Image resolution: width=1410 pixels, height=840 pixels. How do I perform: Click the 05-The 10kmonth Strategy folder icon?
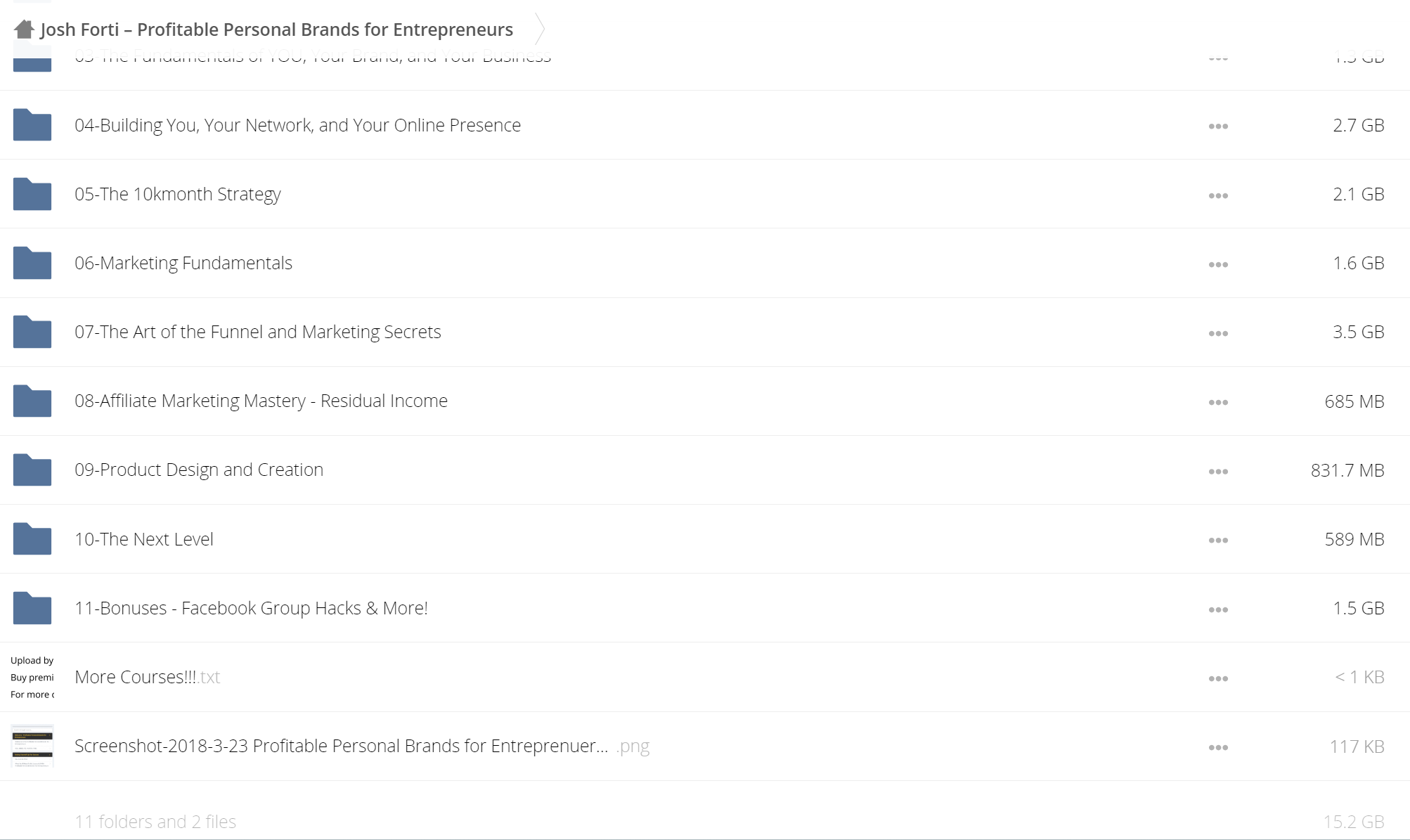[x=32, y=194]
